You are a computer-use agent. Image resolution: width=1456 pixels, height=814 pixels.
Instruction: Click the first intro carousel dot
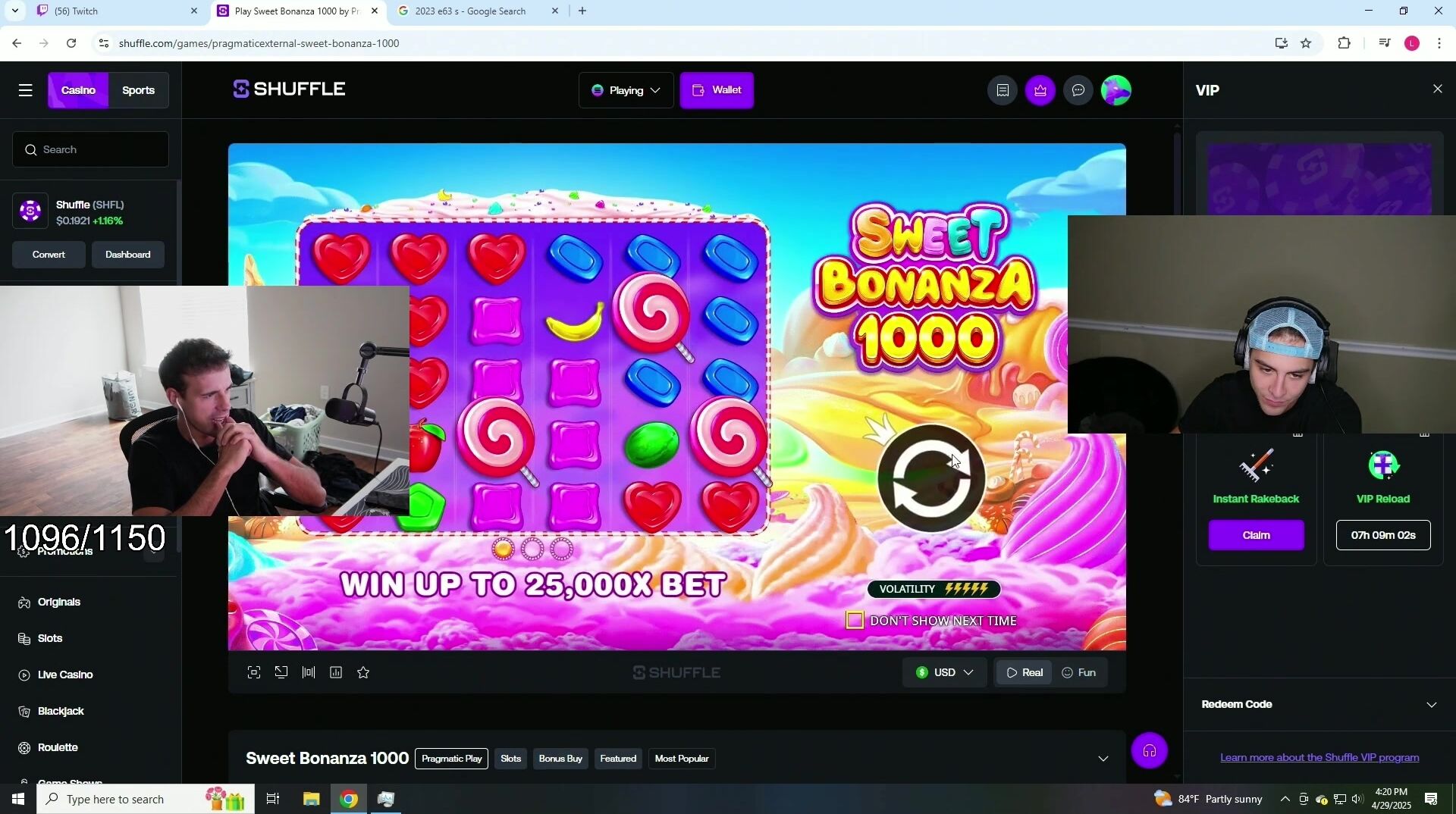pyautogui.click(x=503, y=549)
